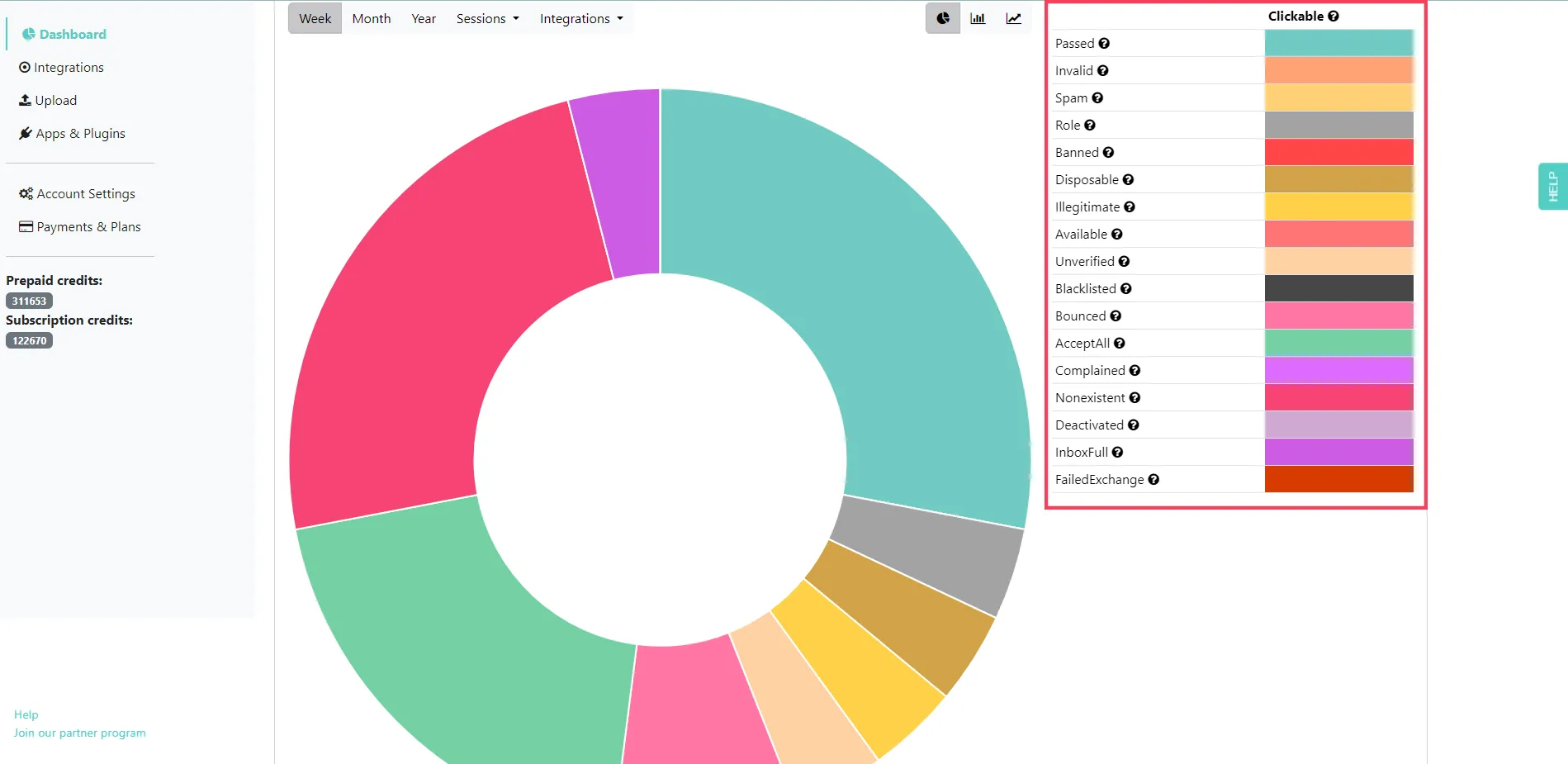Go to Integrations in the sidebar
Screen dimensions: 1568x764
[62, 68]
